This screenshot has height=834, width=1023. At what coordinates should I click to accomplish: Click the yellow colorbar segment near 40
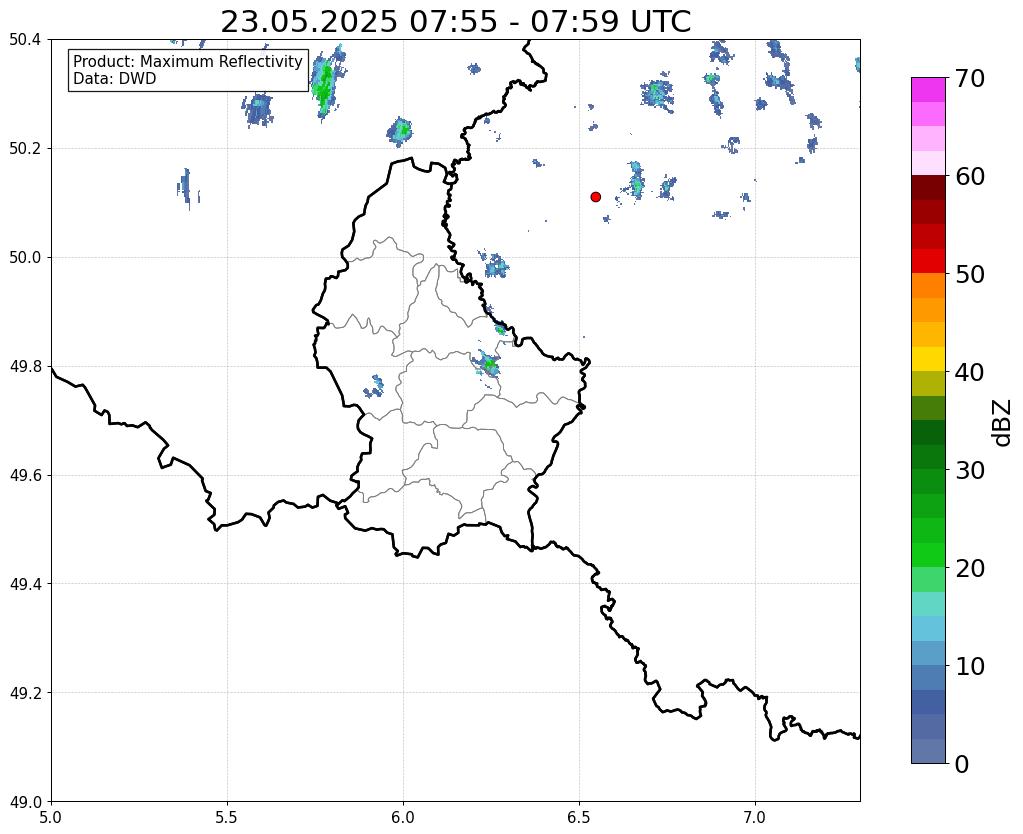928,359
